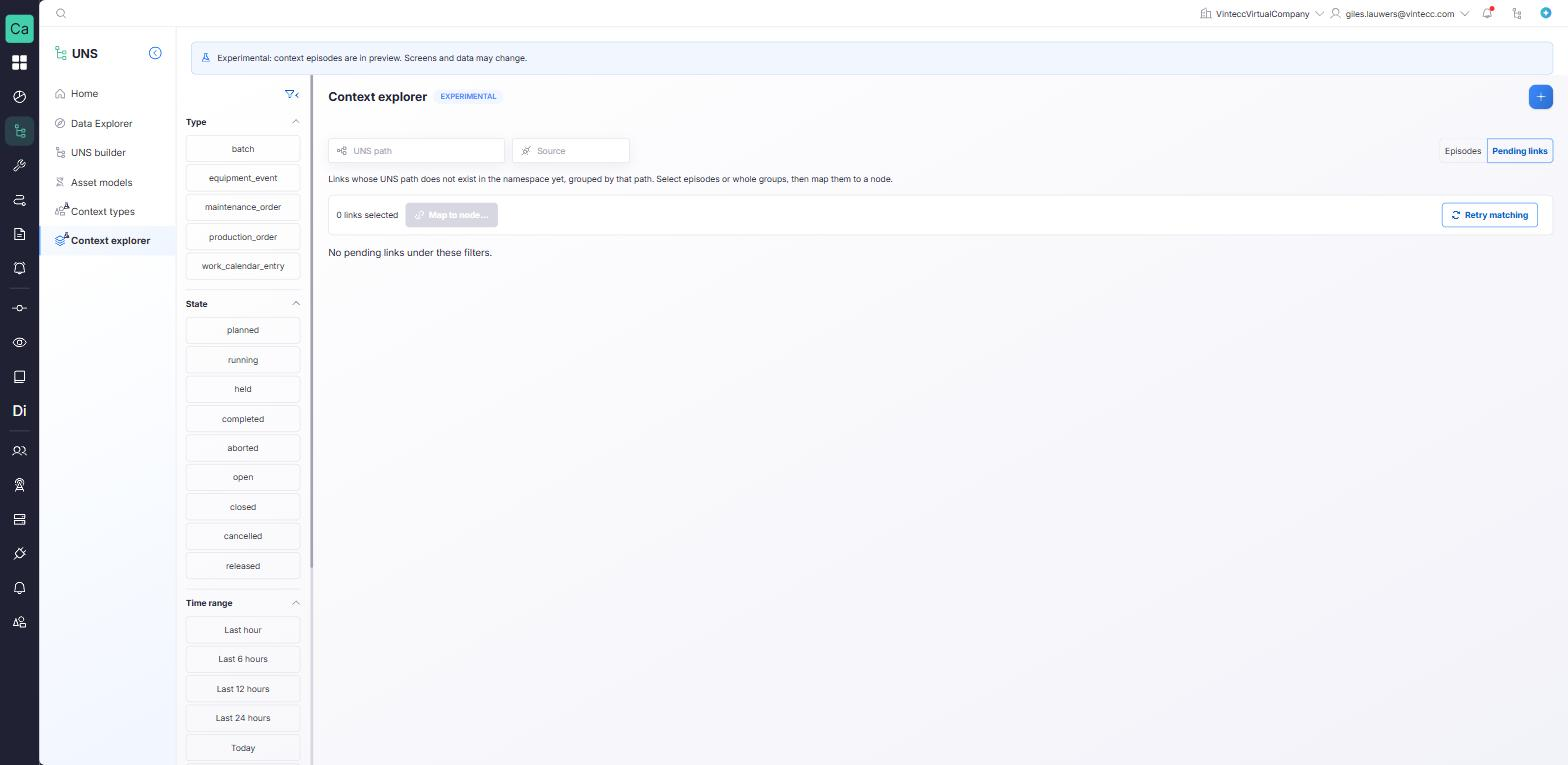Click the UNS path filter field

[416, 151]
